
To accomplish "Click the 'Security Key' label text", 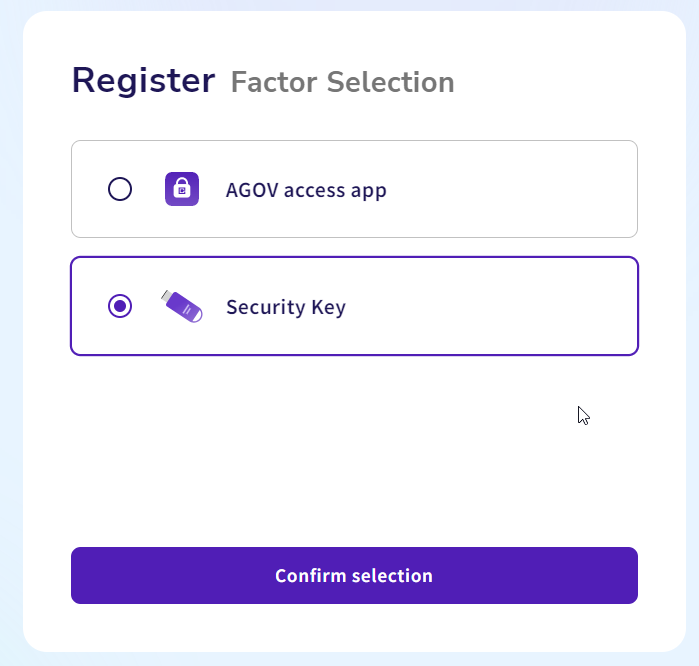I will [286, 307].
